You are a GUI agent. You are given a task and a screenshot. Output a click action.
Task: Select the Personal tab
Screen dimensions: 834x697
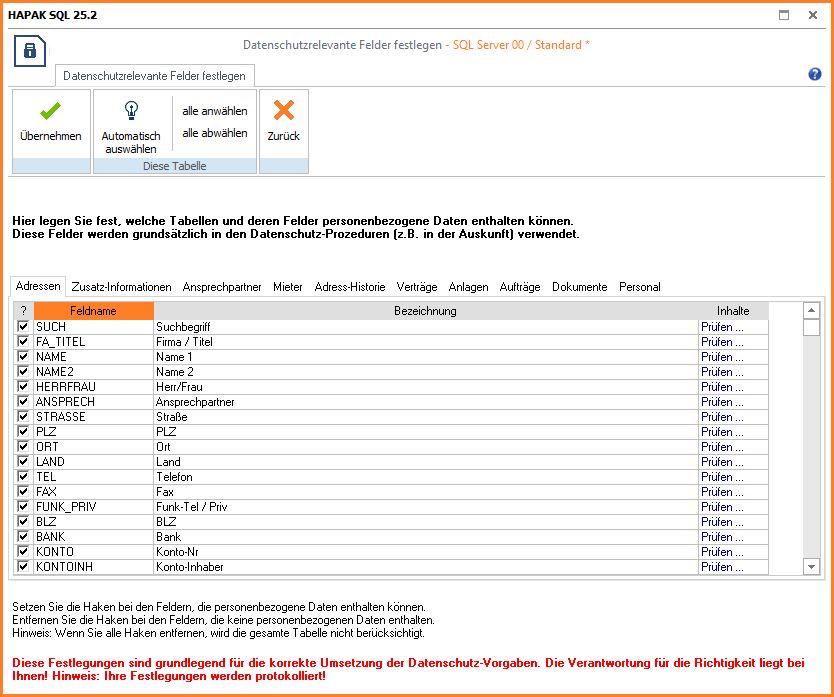[639, 287]
